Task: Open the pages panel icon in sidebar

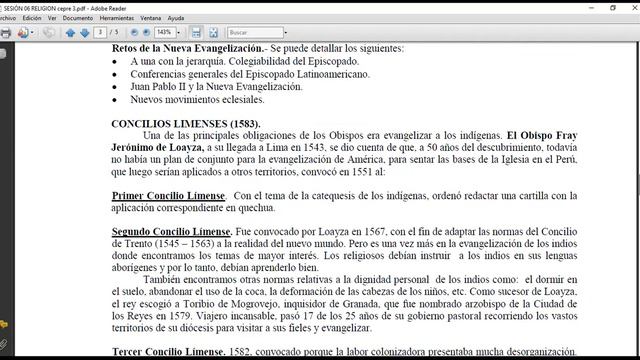Action: (3, 54)
